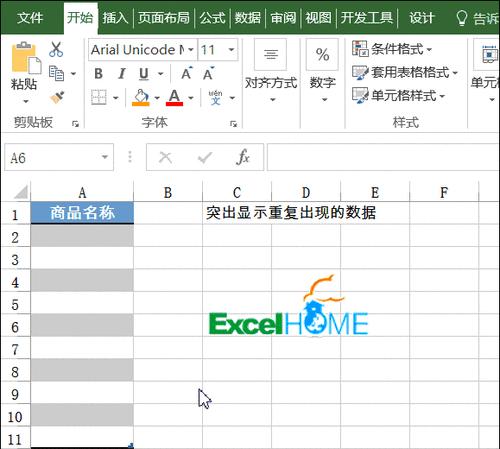The width and height of the screenshot is (500, 449).
Task: Expand the font size dropdown
Action: (x=231, y=50)
